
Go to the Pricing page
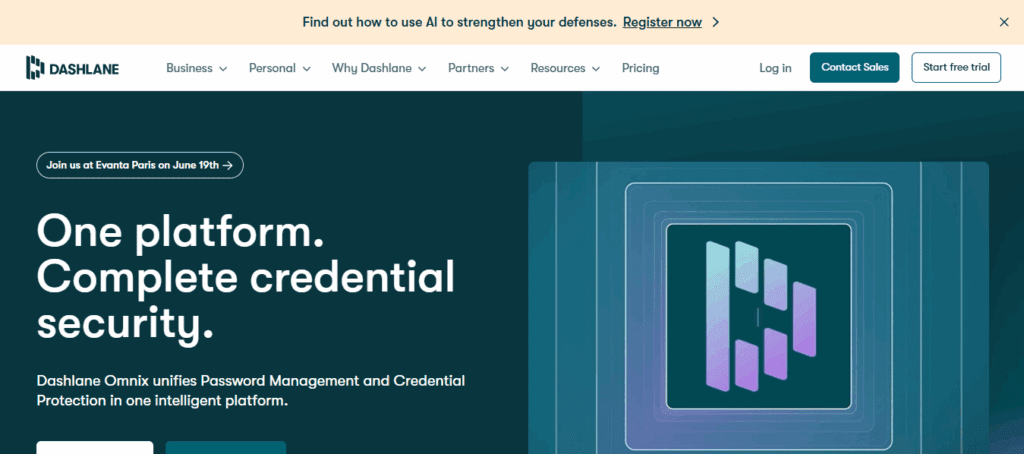point(640,68)
